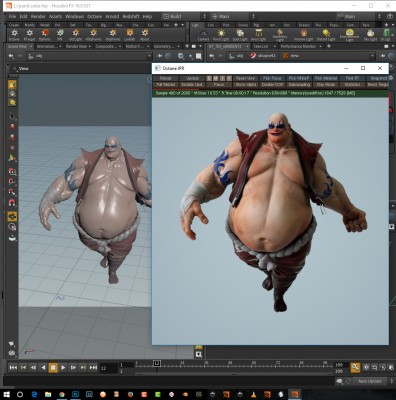Select the viewport Select tool arrow
The width and height of the screenshot is (396, 400).
[x=12, y=116]
